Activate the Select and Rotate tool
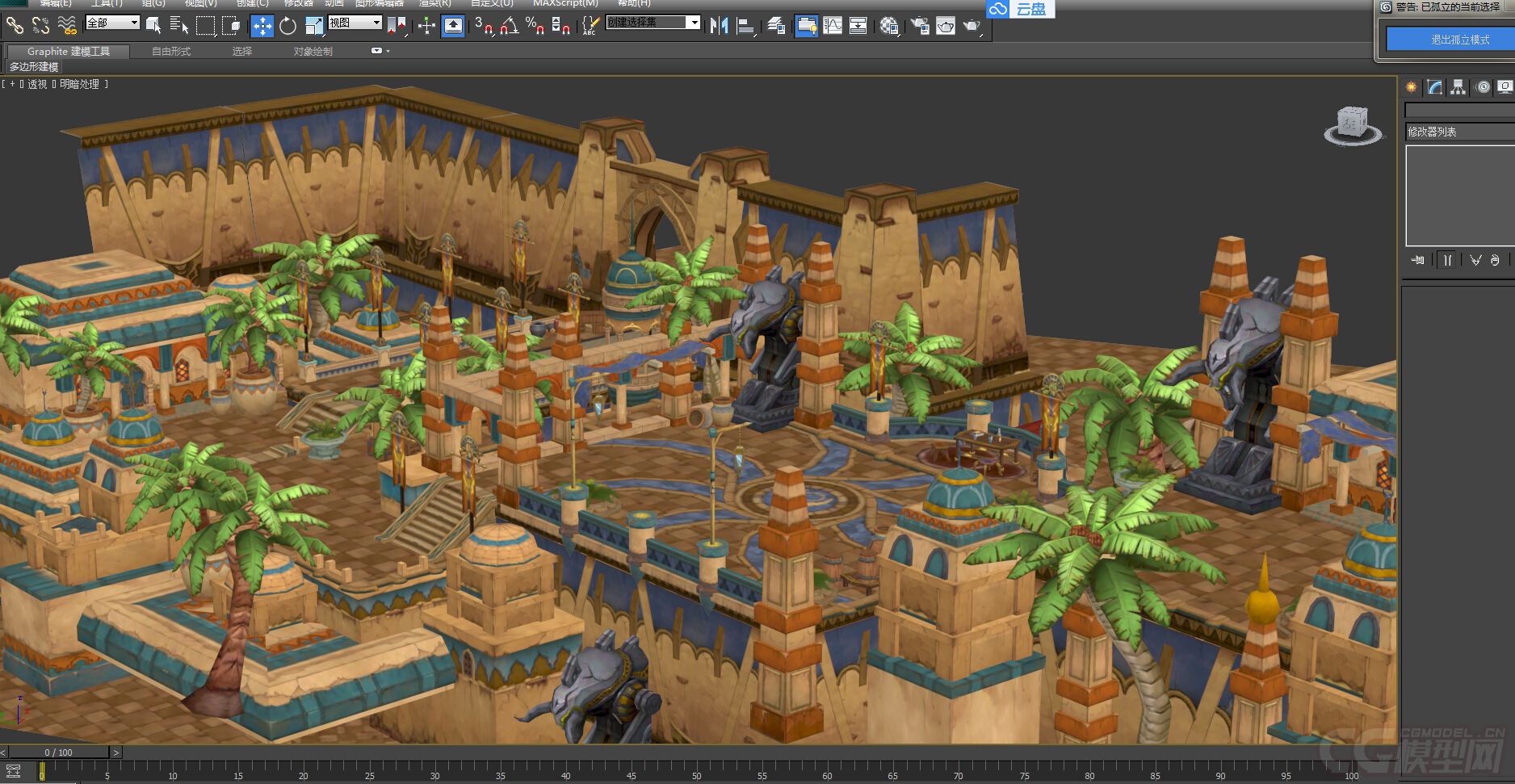Viewport: 1515px width, 784px height. click(287, 26)
